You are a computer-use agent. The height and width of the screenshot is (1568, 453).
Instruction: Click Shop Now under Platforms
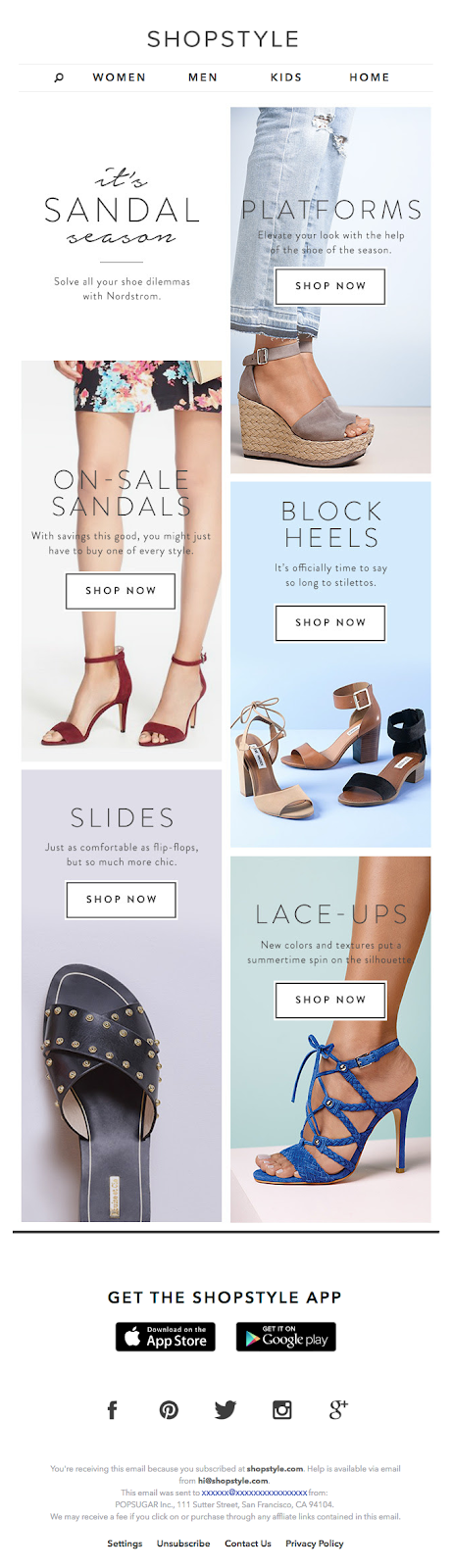coord(330,286)
